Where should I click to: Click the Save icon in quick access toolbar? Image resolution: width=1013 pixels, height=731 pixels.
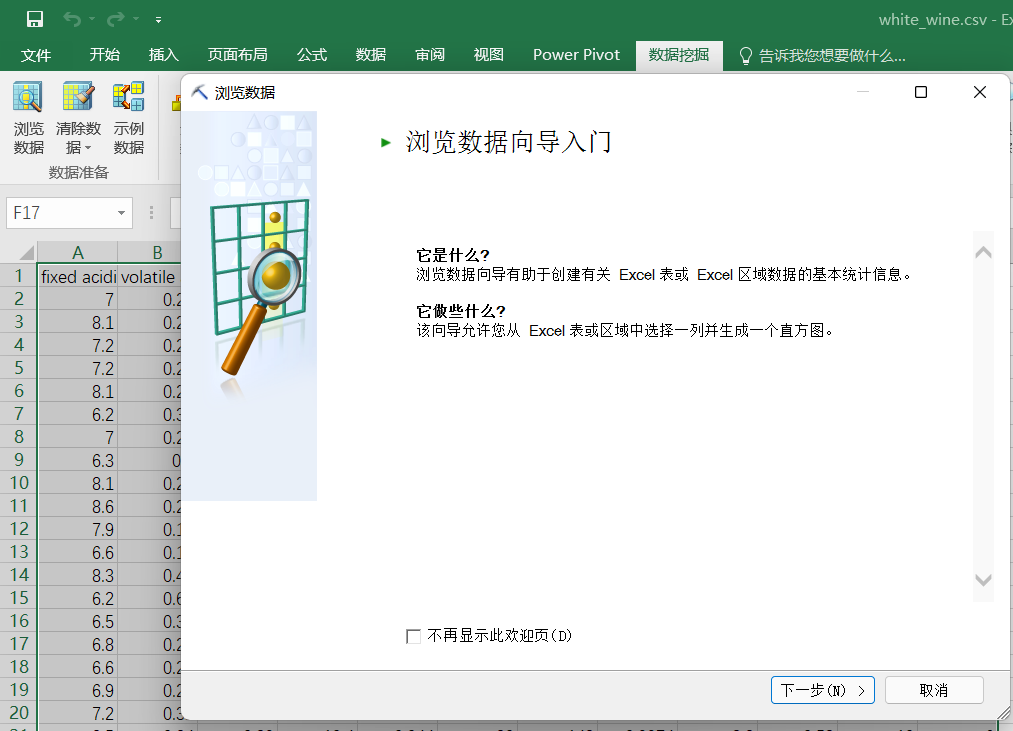[34, 19]
